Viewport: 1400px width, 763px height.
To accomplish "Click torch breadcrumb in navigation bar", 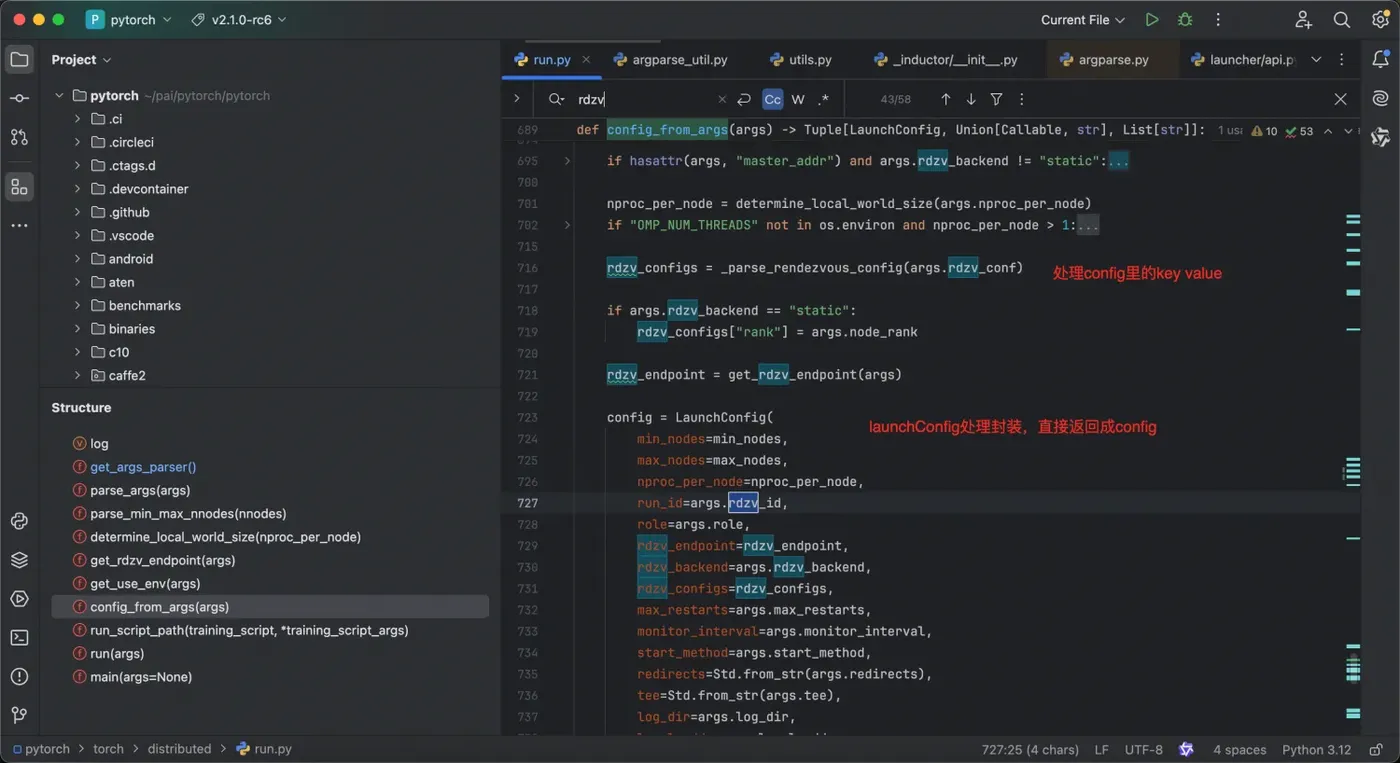I will click(108, 749).
